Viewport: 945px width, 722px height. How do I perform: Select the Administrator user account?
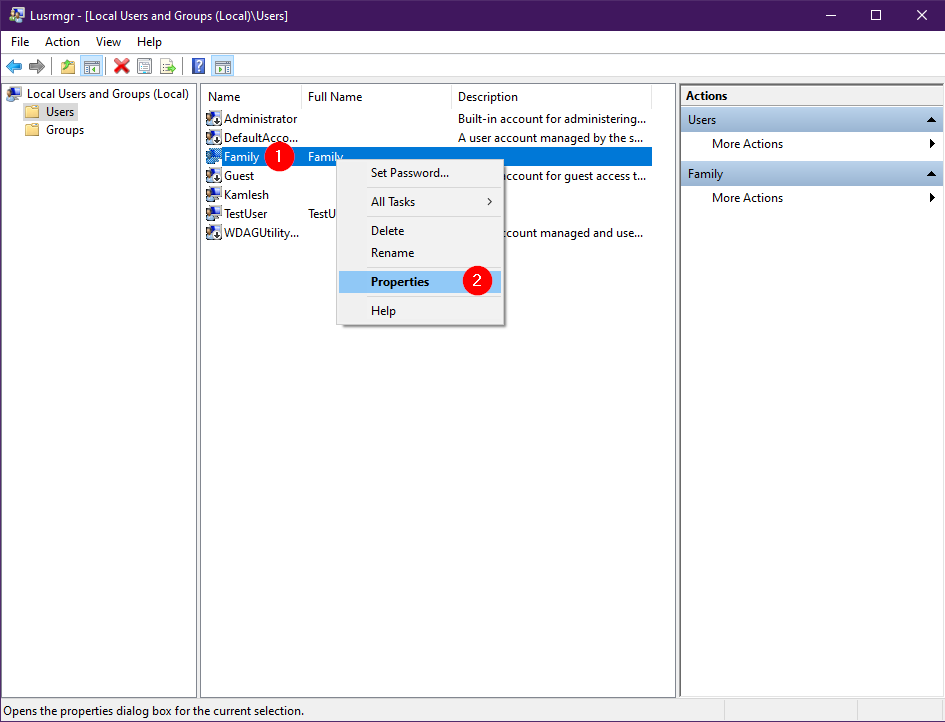click(260, 119)
